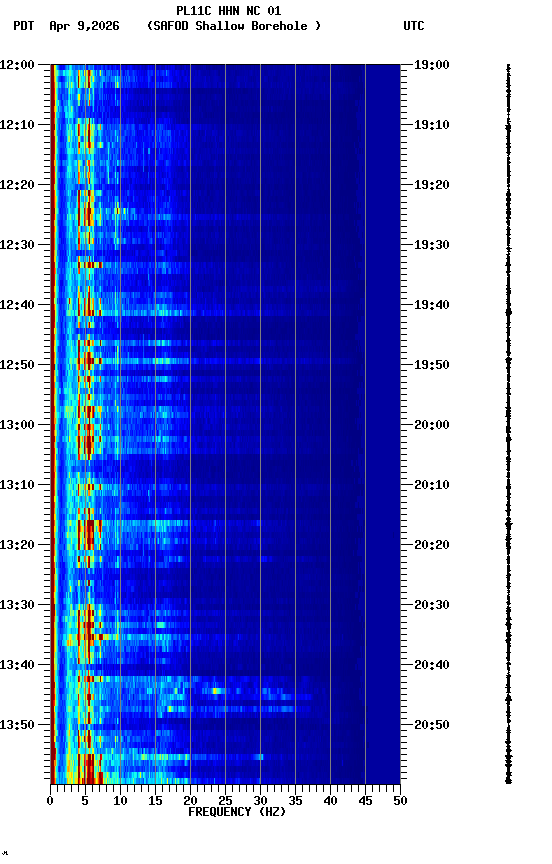Click the 19:20 UTC time label
The height and width of the screenshot is (864, 552).
click(x=432, y=185)
